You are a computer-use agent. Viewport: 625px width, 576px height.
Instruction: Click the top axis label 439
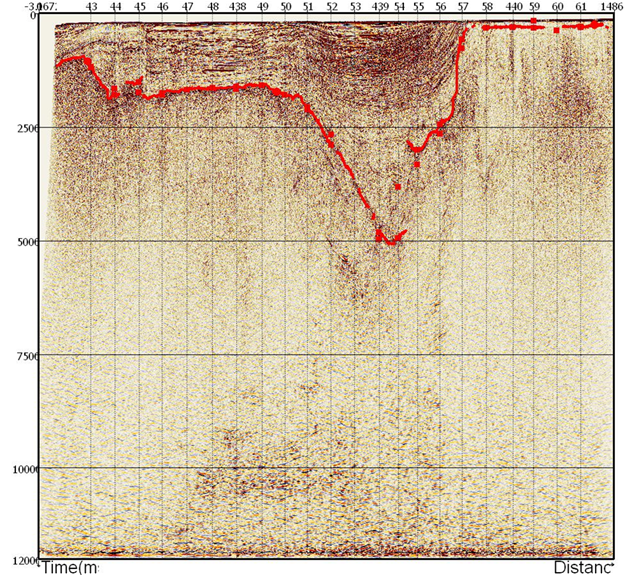point(379,7)
